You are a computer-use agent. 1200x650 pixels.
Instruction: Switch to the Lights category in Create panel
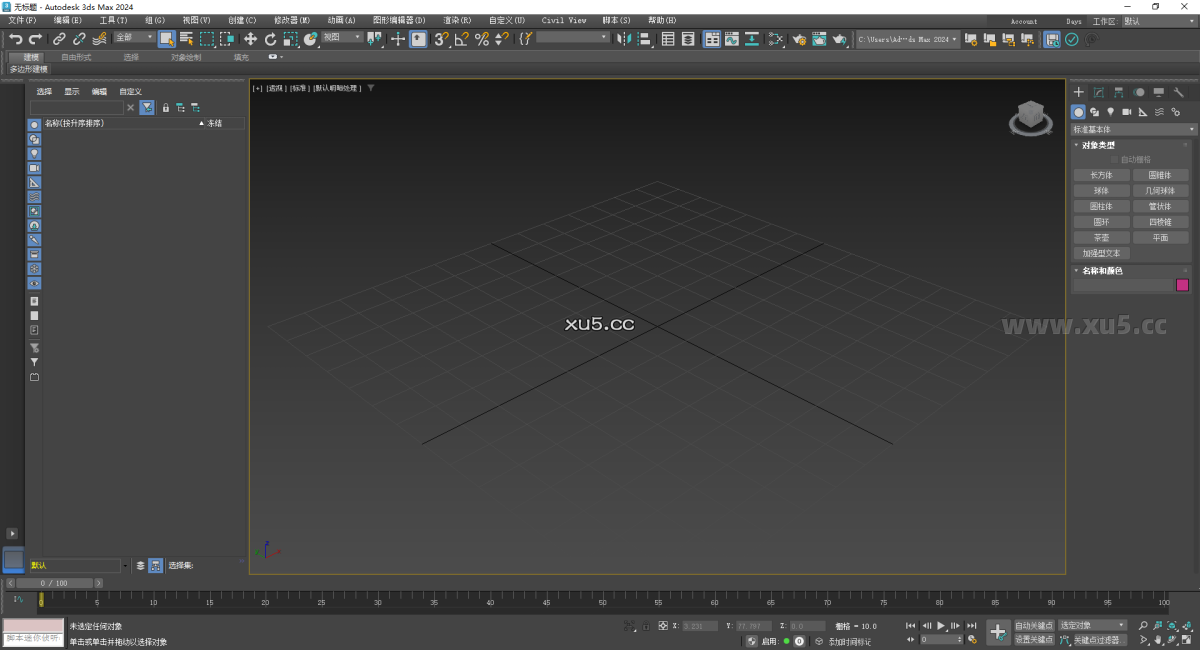(x=1111, y=110)
